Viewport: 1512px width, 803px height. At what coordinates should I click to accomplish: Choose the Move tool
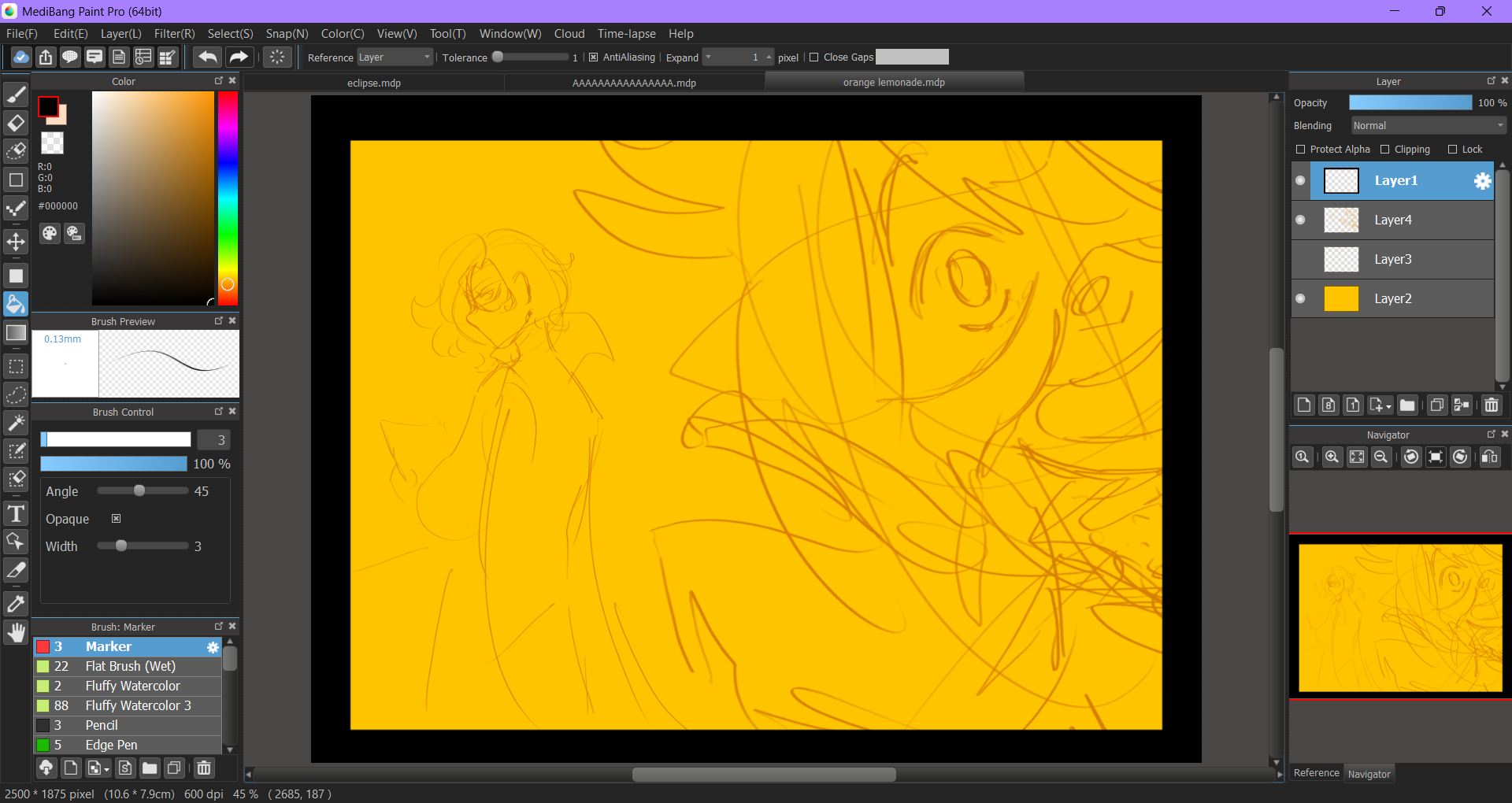pos(16,242)
